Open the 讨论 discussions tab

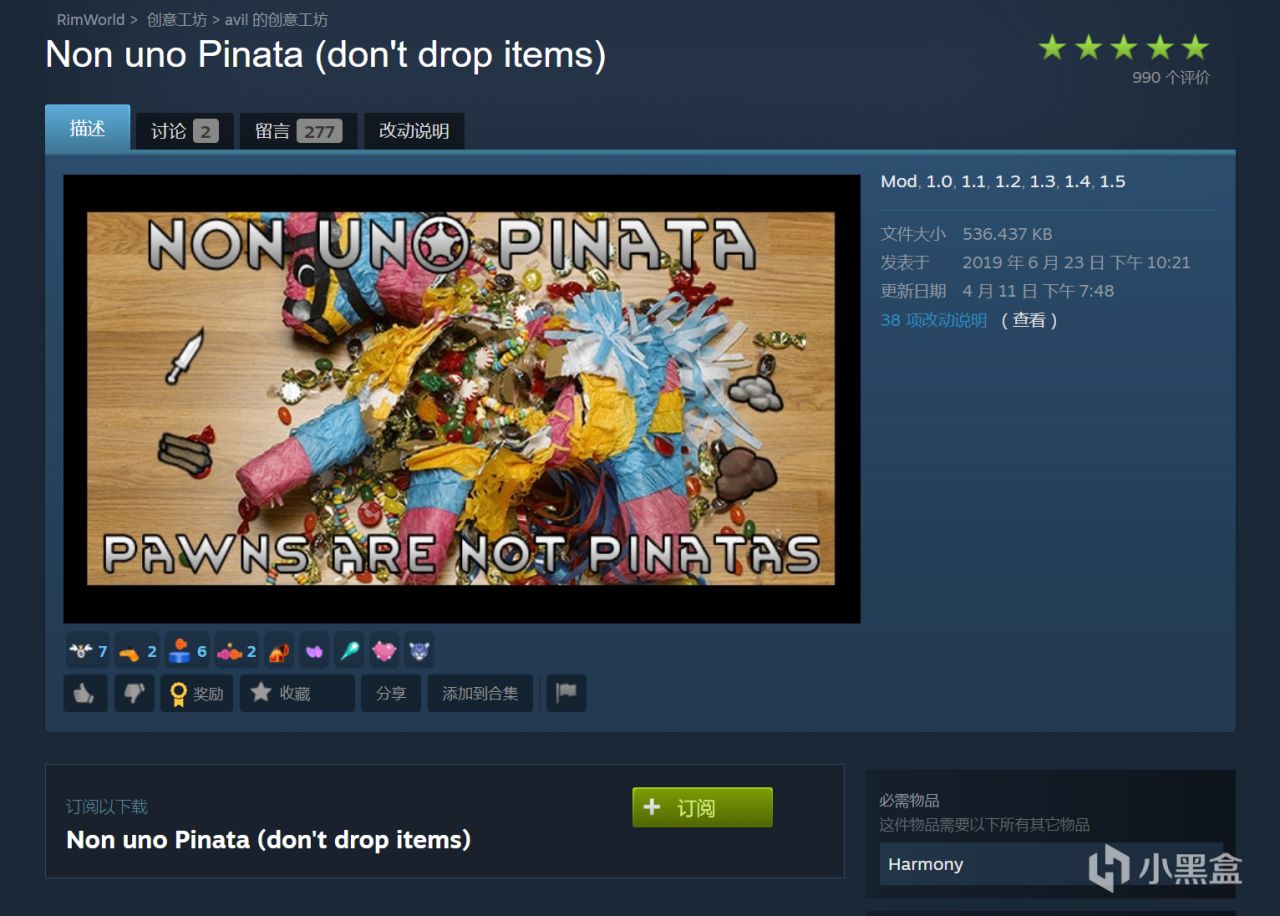coord(184,131)
